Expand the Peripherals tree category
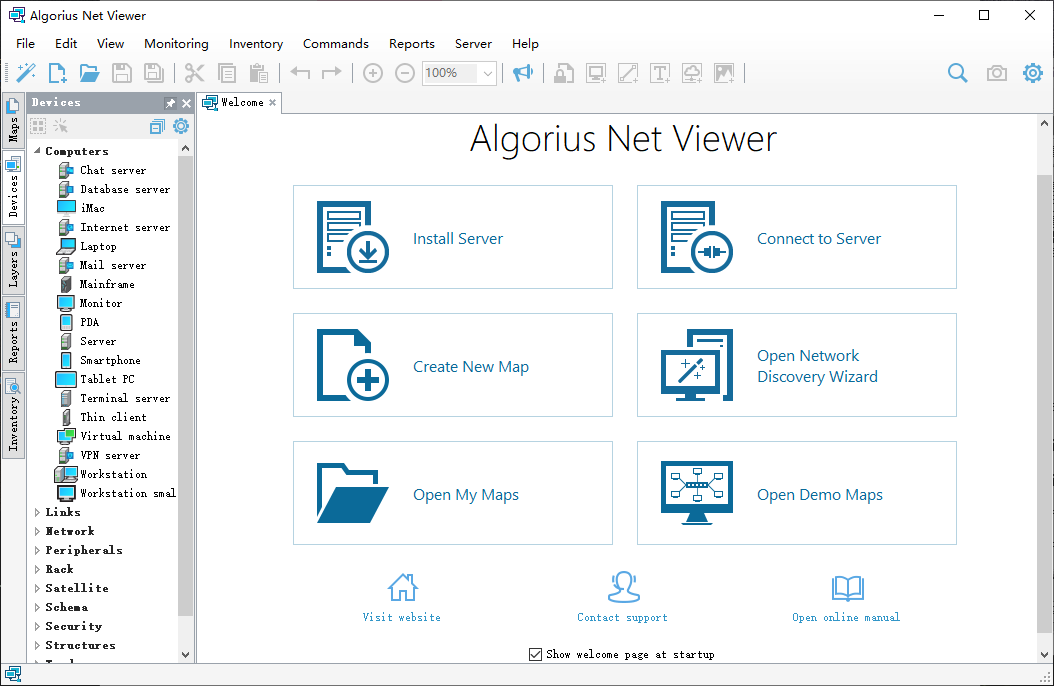Image resolution: width=1054 pixels, height=686 pixels. click(x=37, y=550)
